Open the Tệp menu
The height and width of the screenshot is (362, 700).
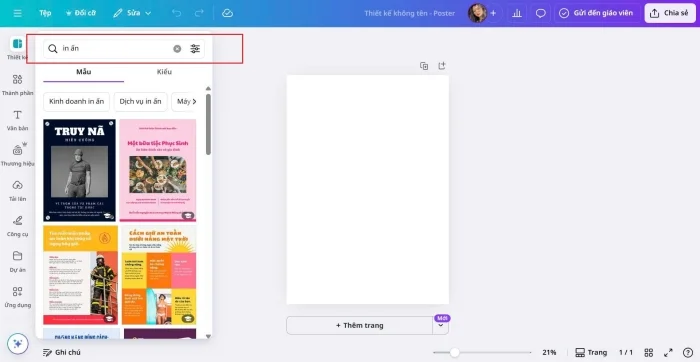[x=45, y=13]
